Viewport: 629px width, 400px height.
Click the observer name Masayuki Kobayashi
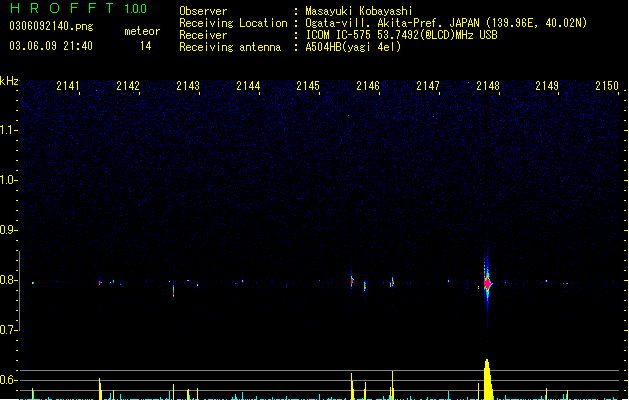click(x=359, y=11)
